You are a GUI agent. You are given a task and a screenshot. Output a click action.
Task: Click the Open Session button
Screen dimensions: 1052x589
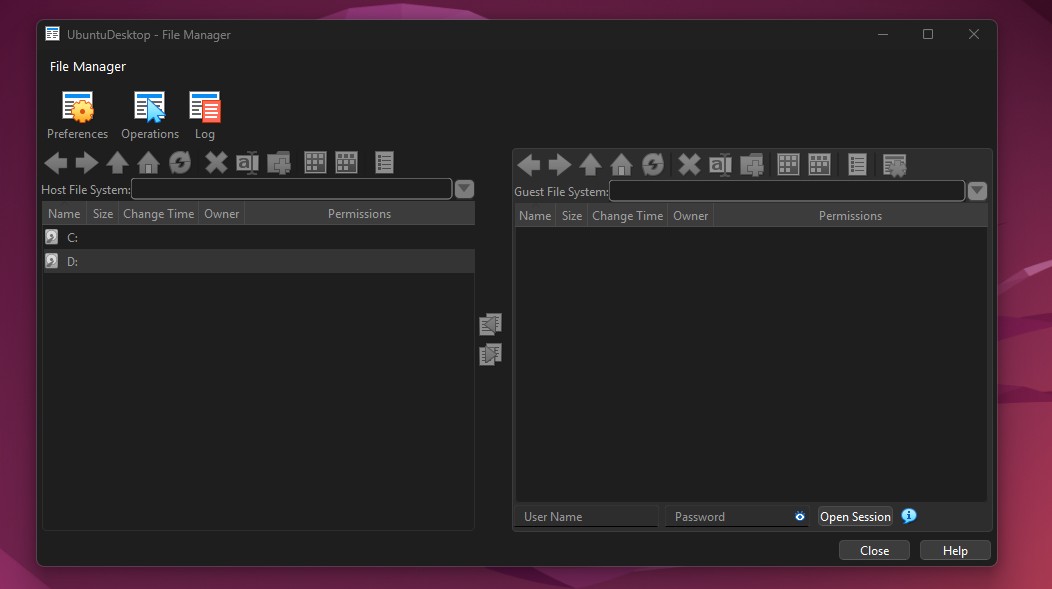tap(854, 516)
